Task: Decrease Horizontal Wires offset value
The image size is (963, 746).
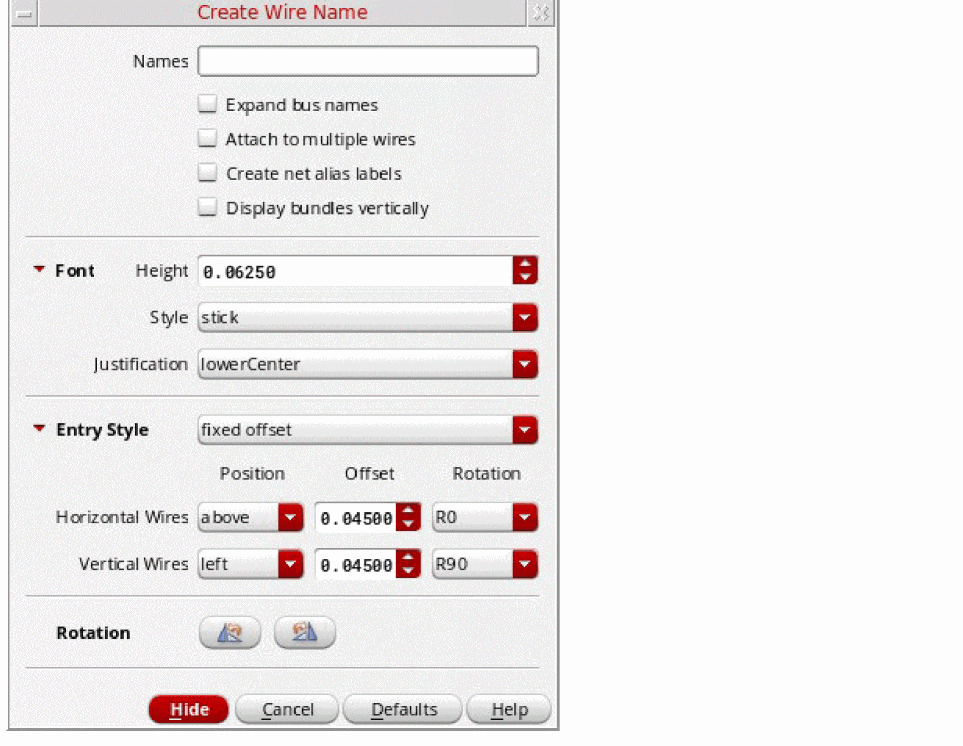Action: 408,524
